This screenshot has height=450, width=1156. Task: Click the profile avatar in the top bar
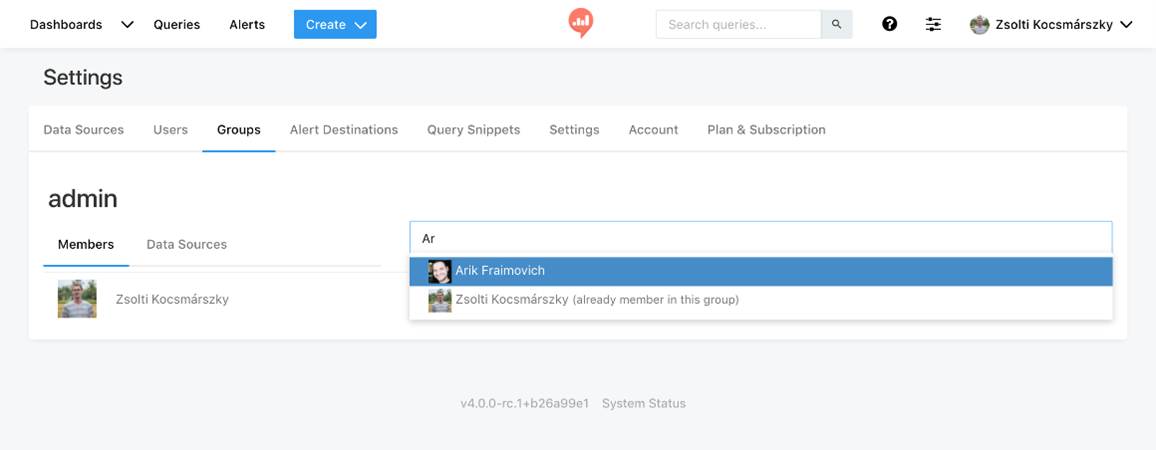(979, 24)
